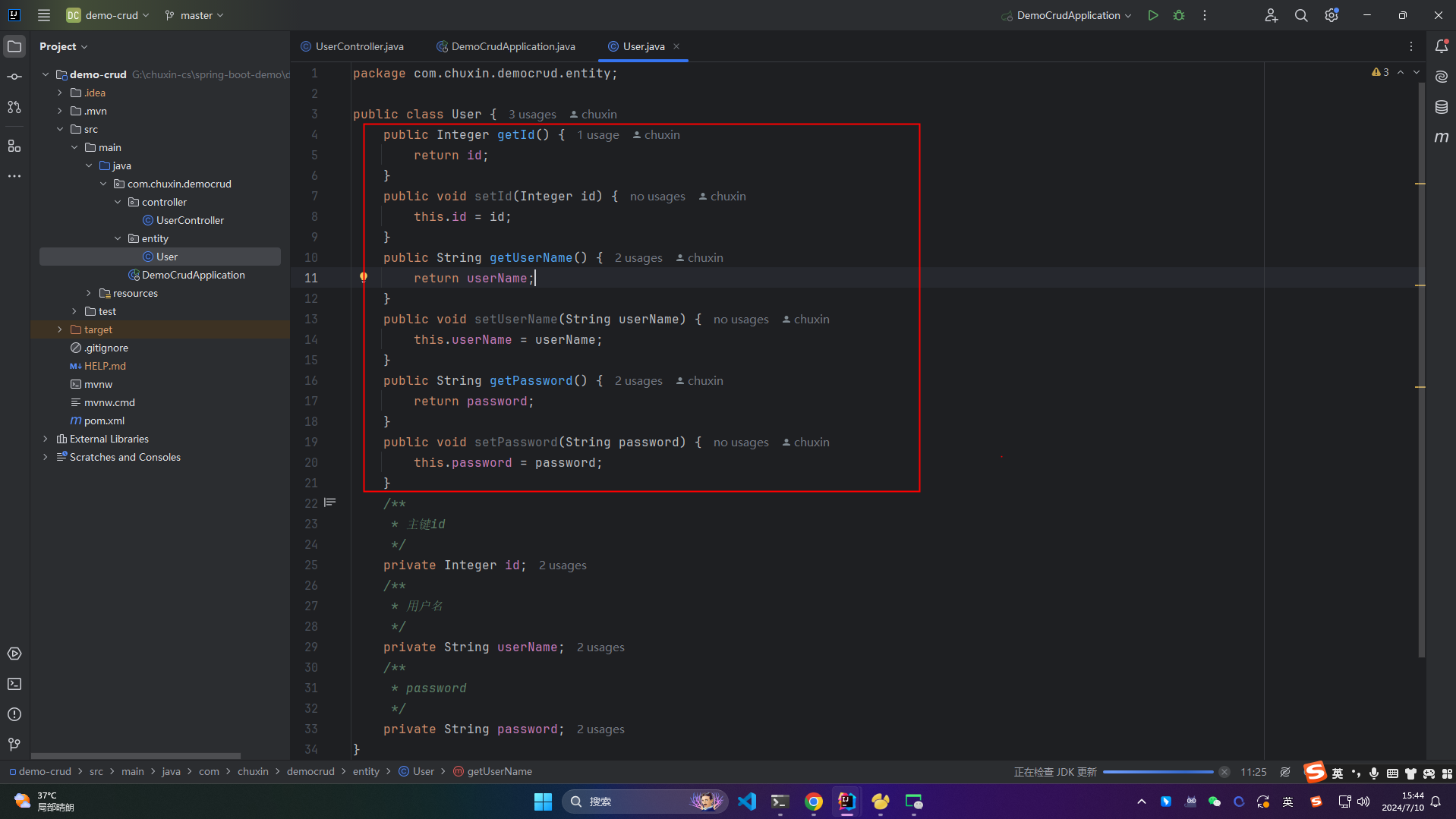Open the Services tool window
The width and height of the screenshot is (1456, 819).
14,654
